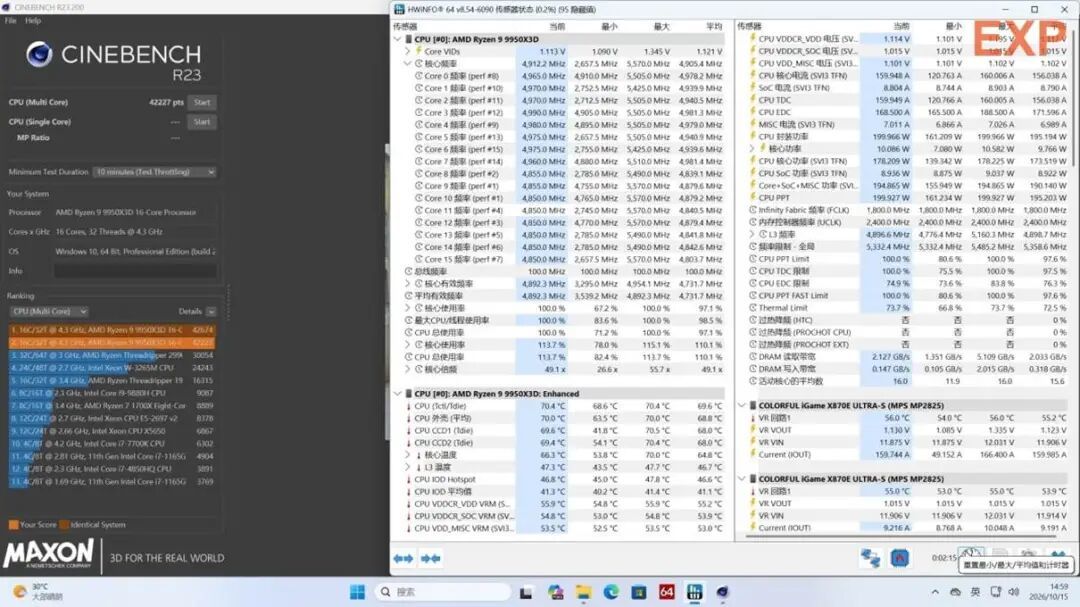This screenshot has height=607, width=1080.
Task: Collapse the CPU [#0] Enhanced group
Action: 397,394
